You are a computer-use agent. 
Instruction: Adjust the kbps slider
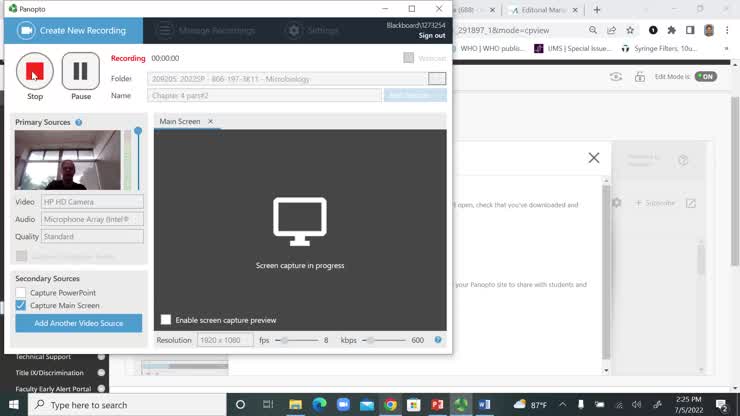(x=371, y=340)
